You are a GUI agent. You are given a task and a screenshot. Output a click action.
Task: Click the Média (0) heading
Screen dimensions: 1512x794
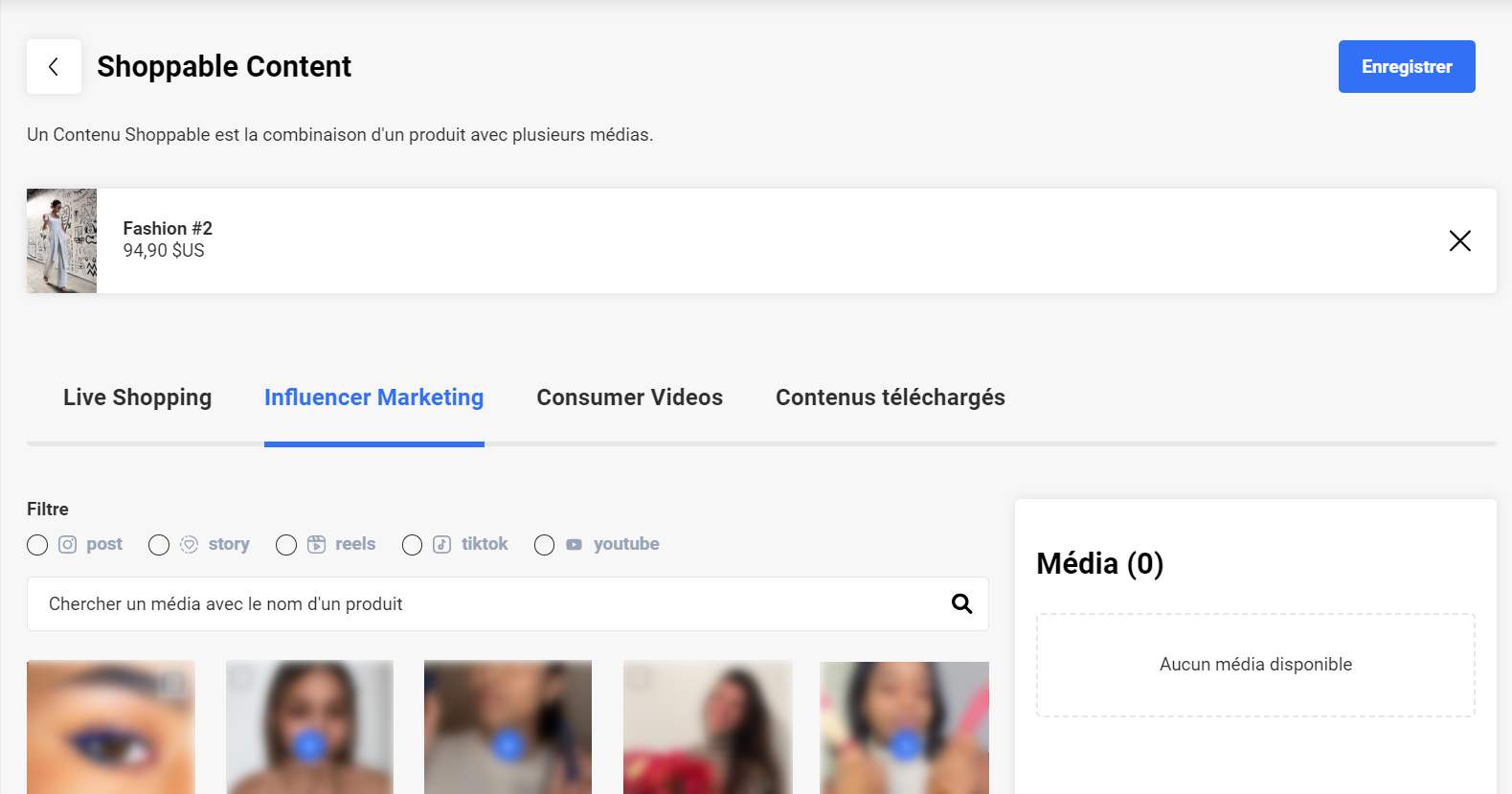tap(1099, 563)
